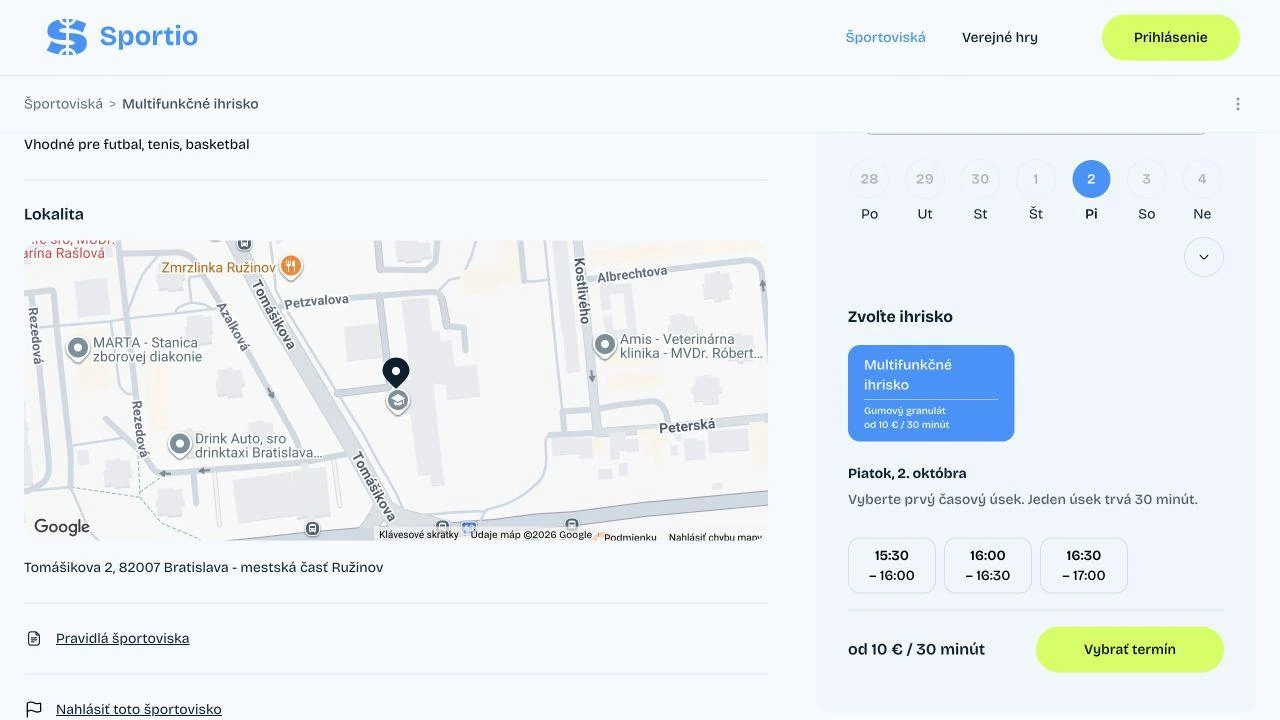This screenshot has height=720, width=1280.
Task: Click the Vybrať termín button
Action: point(1130,650)
